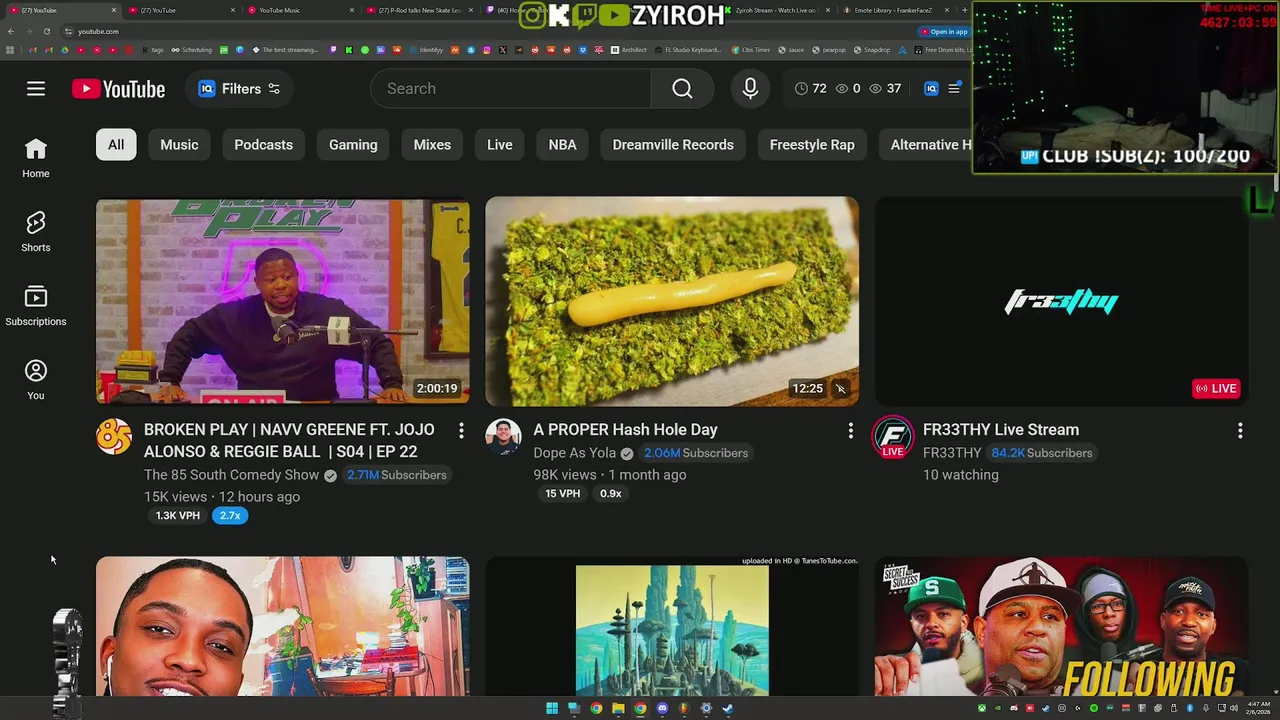
Task: Reload the page with browser refresh
Action: tap(46, 31)
